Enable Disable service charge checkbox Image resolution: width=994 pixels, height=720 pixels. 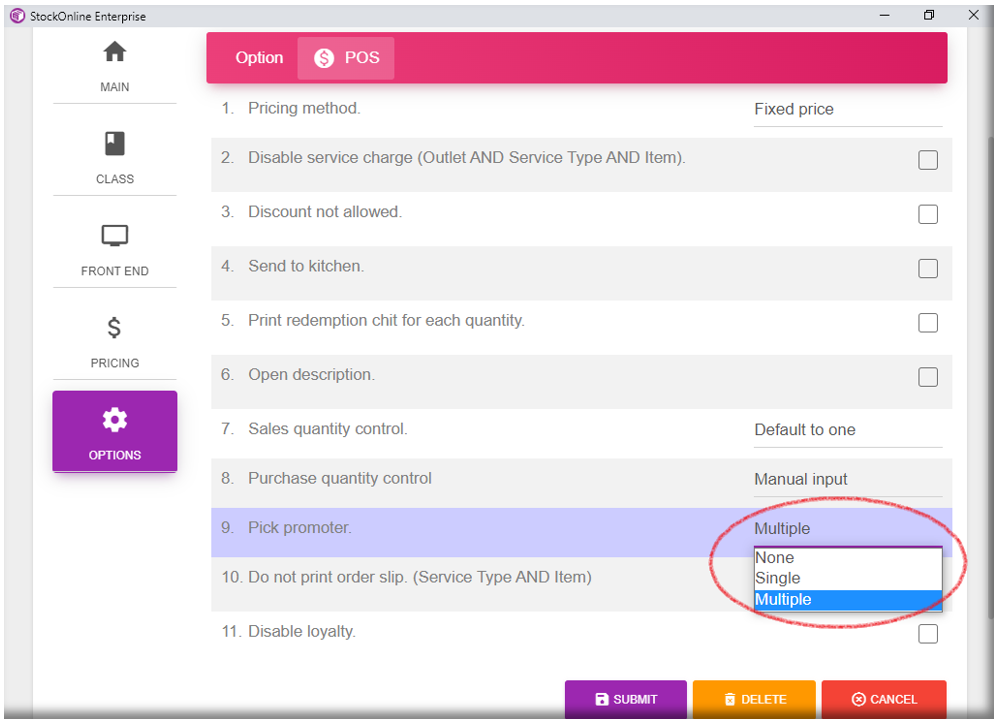928,160
